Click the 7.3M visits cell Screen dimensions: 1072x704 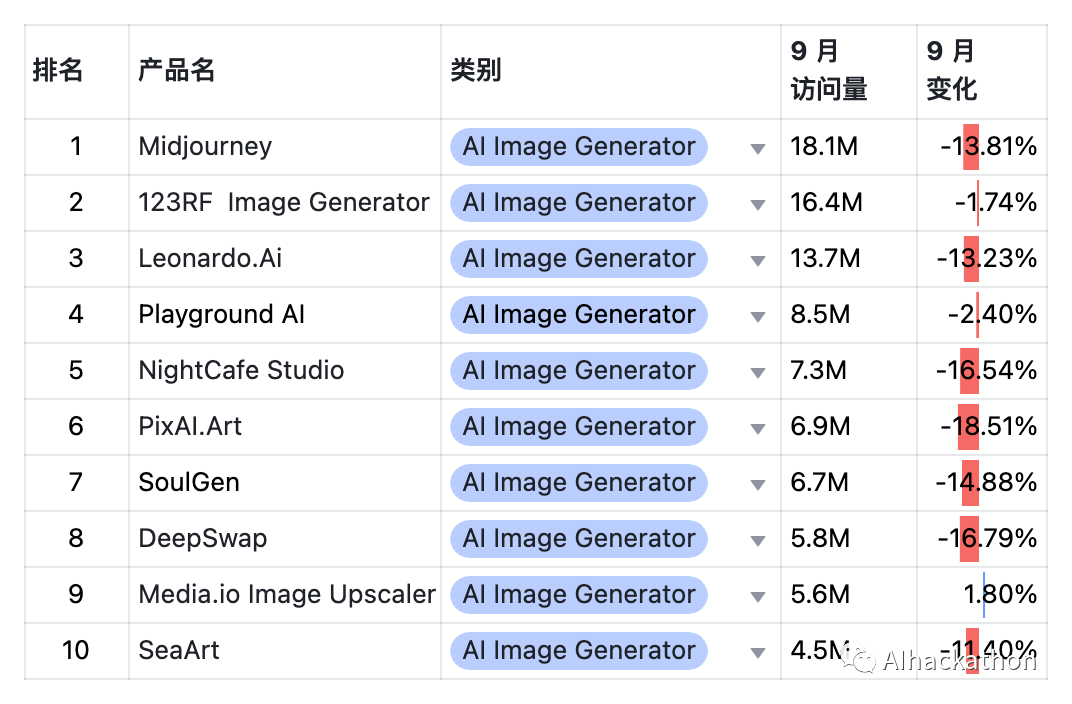coord(848,371)
